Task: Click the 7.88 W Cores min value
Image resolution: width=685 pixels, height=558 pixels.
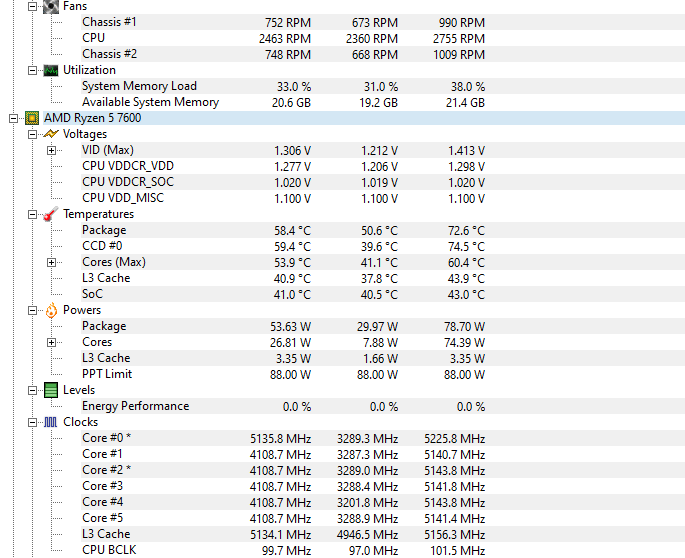Action: (381, 343)
